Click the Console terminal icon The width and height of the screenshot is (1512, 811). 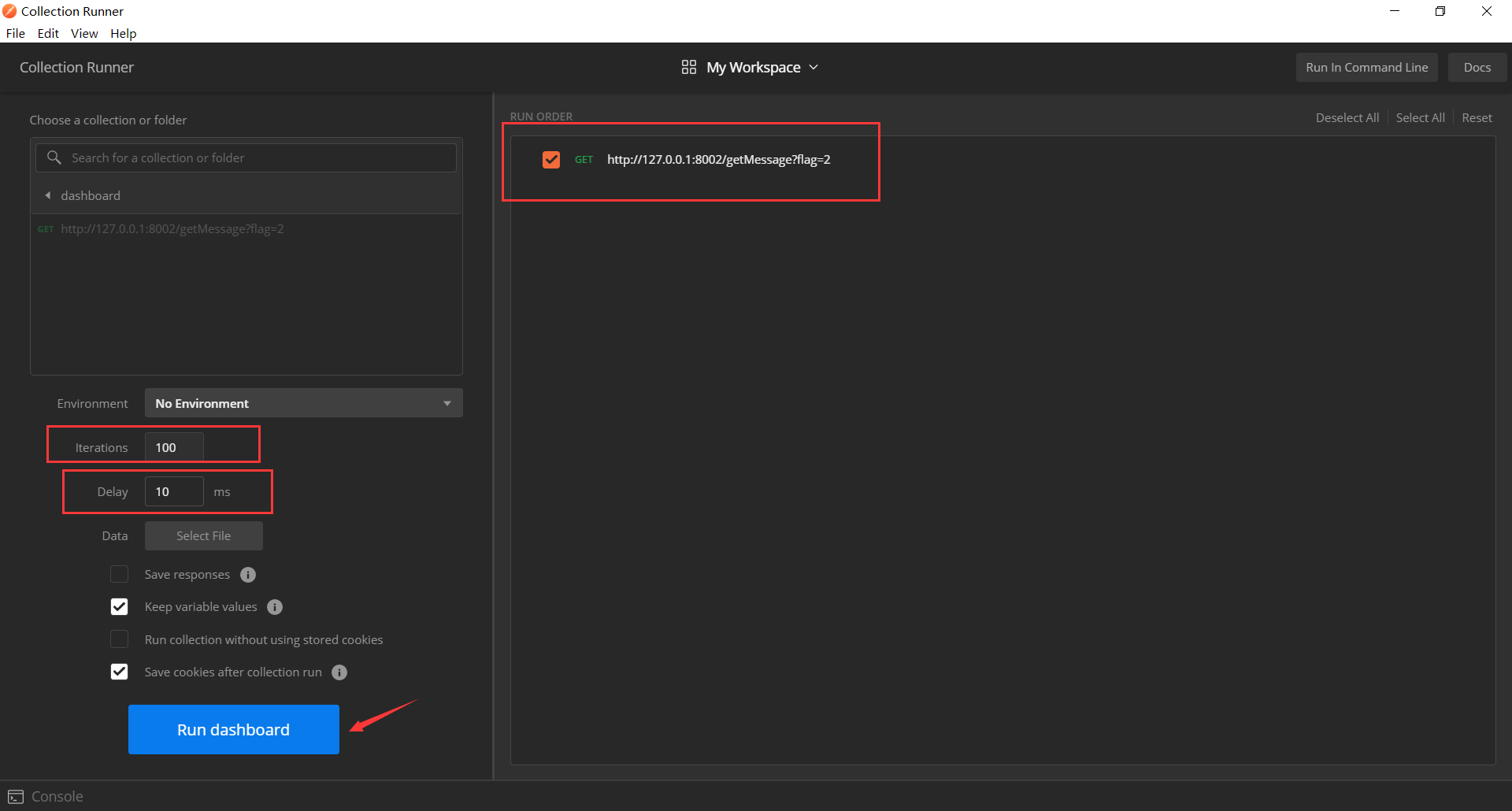tap(16, 797)
